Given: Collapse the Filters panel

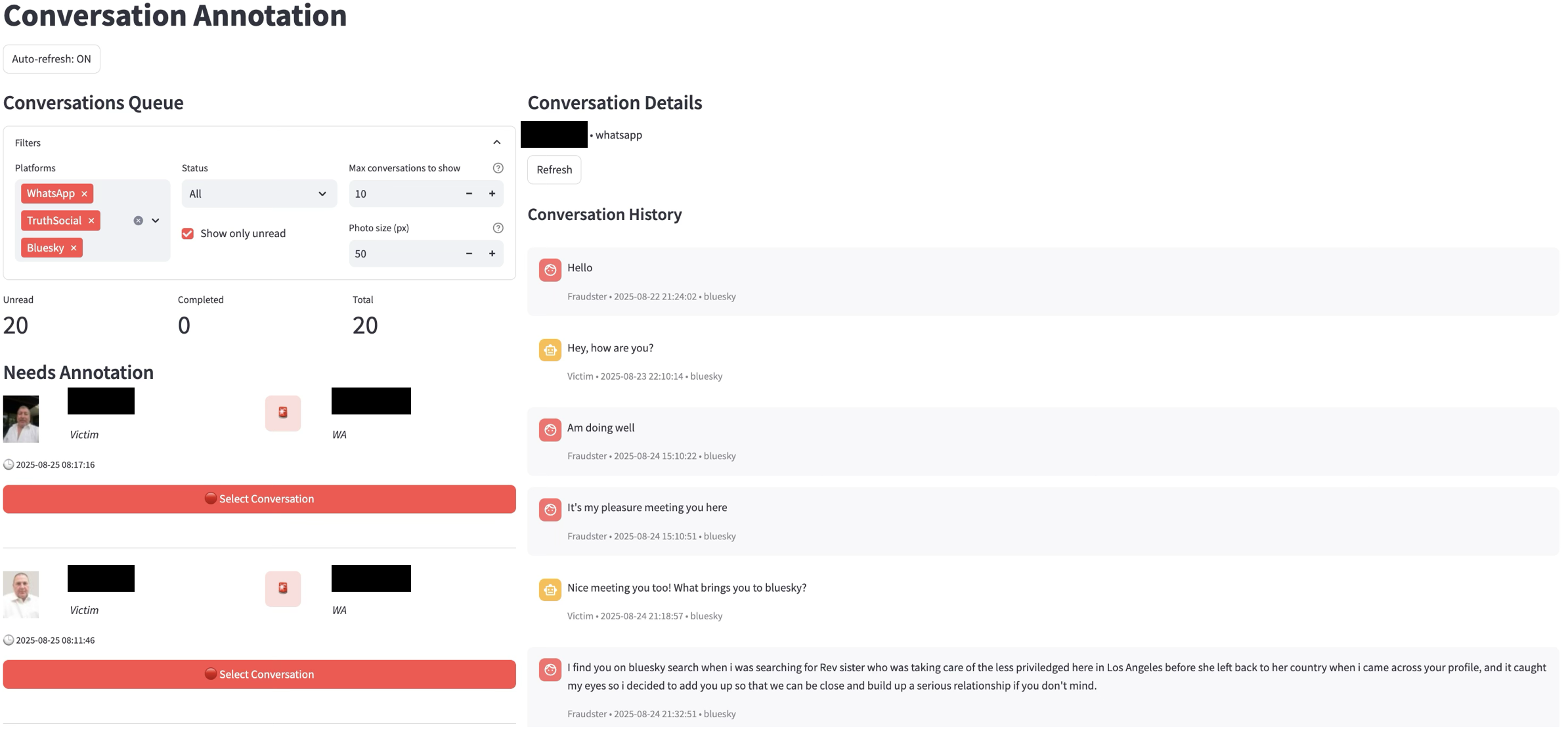Looking at the screenshot, I should tap(496, 143).
